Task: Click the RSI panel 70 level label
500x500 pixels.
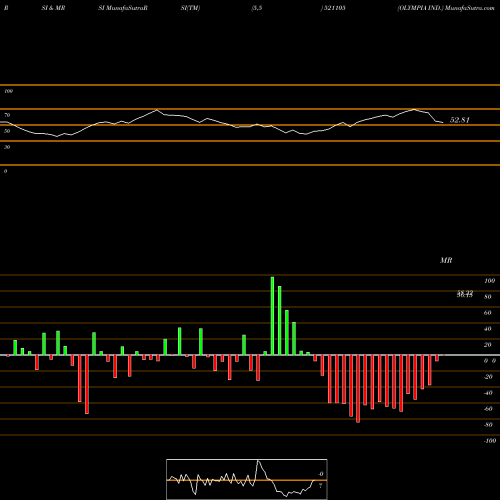Action: 7,115
